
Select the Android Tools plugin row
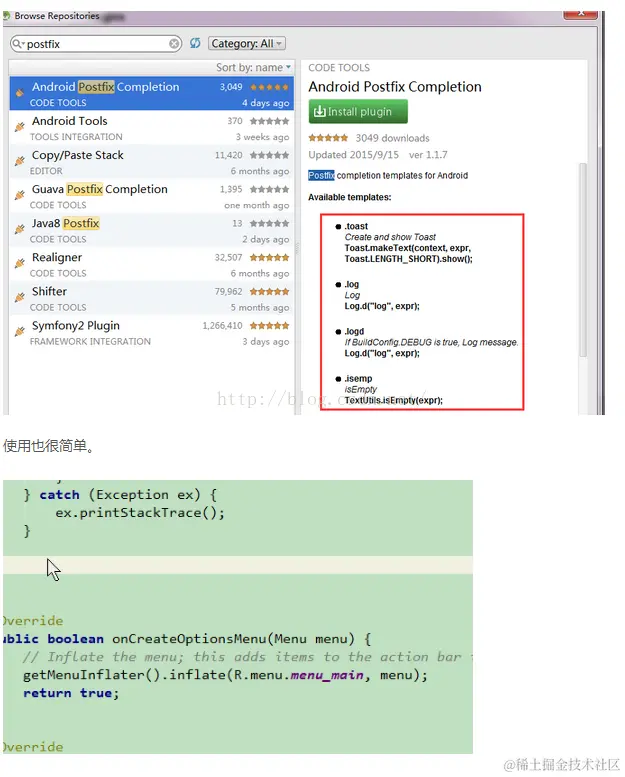point(152,128)
